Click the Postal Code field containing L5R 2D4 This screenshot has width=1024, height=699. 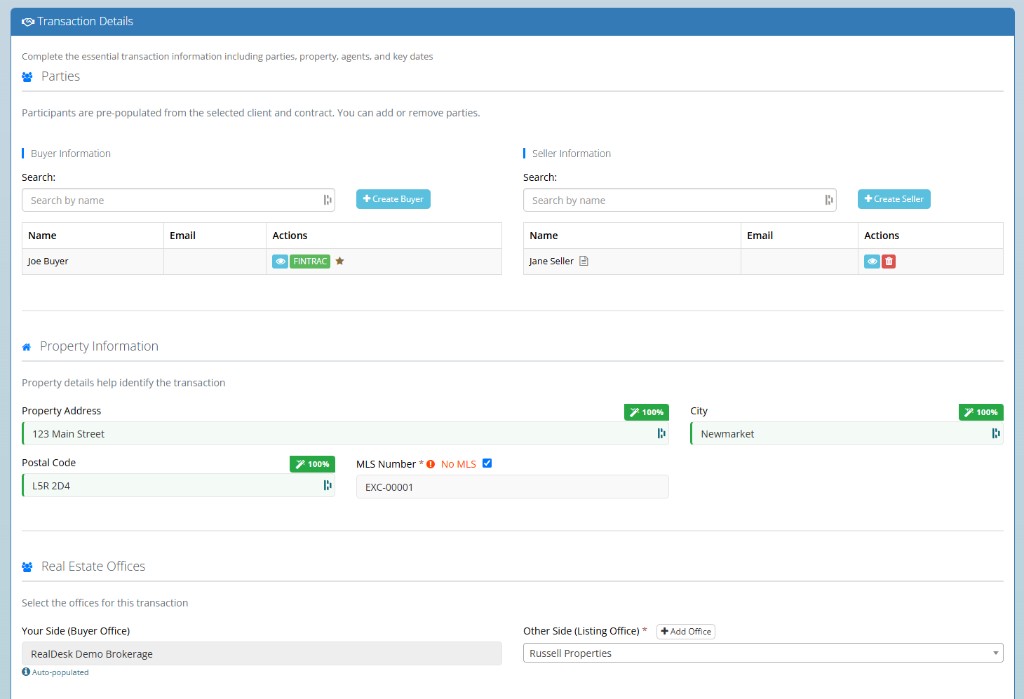178,485
